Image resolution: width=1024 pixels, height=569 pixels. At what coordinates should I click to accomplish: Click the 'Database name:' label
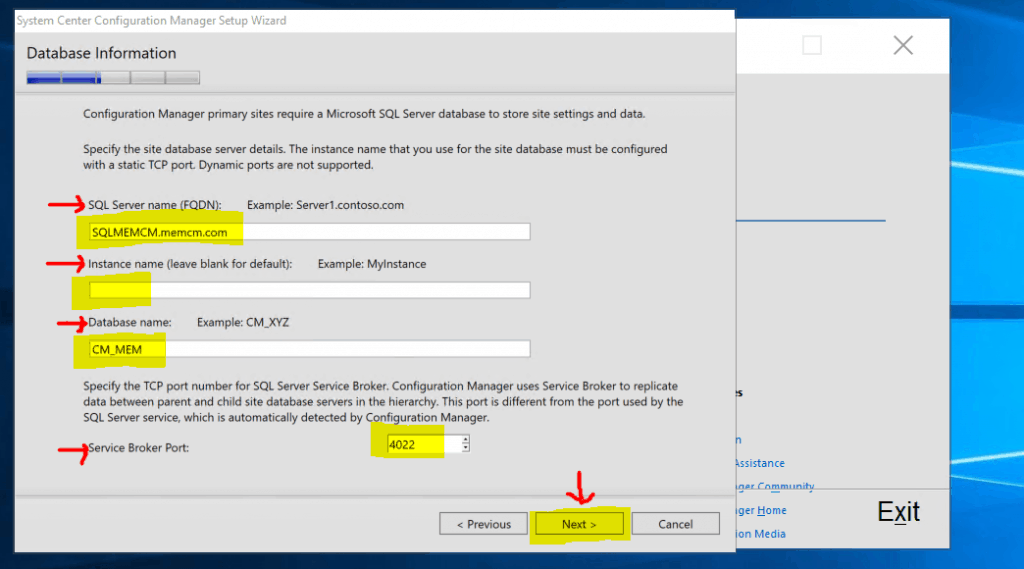click(130, 322)
